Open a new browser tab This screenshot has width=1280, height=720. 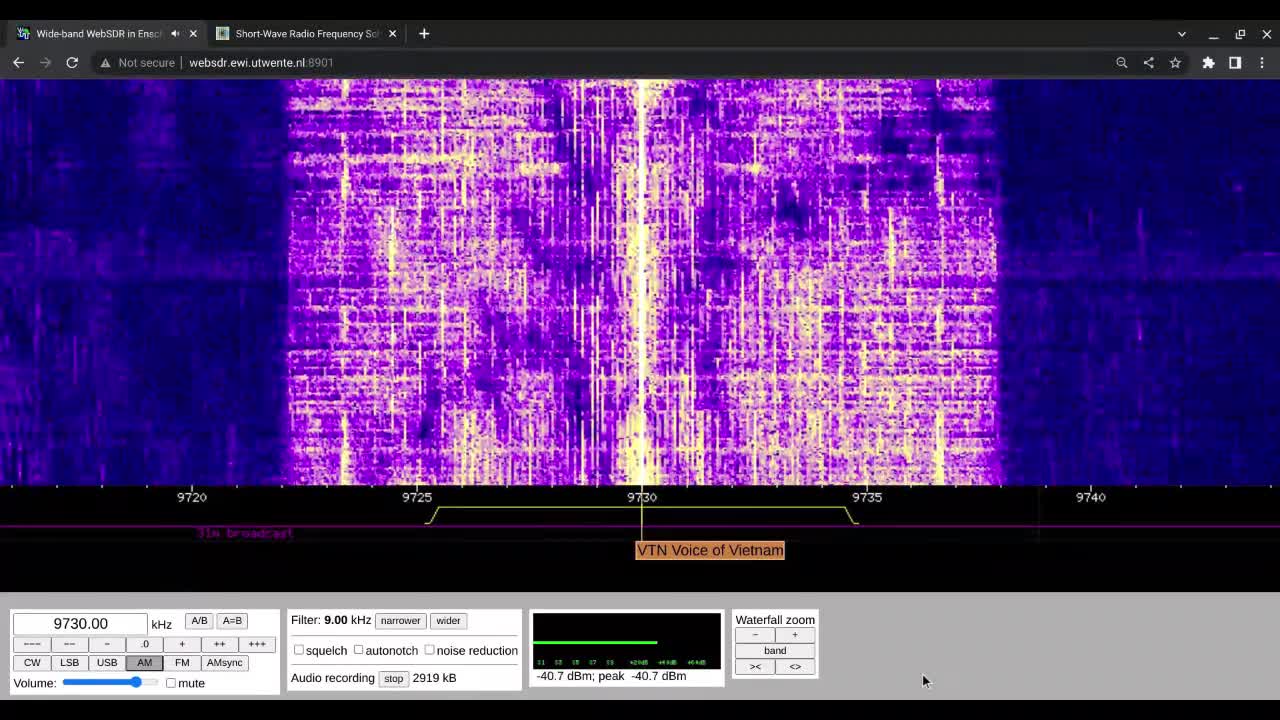pos(424,33)
